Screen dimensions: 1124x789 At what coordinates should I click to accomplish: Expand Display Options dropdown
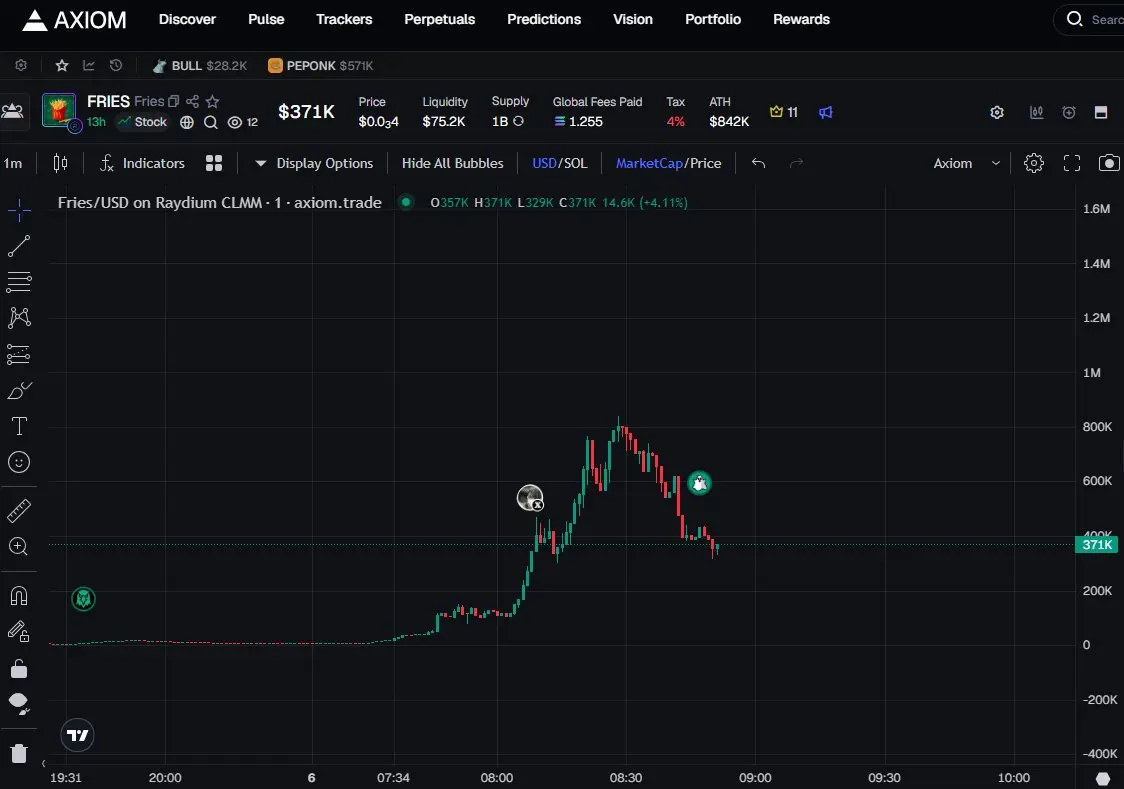[x=314, y=163]
